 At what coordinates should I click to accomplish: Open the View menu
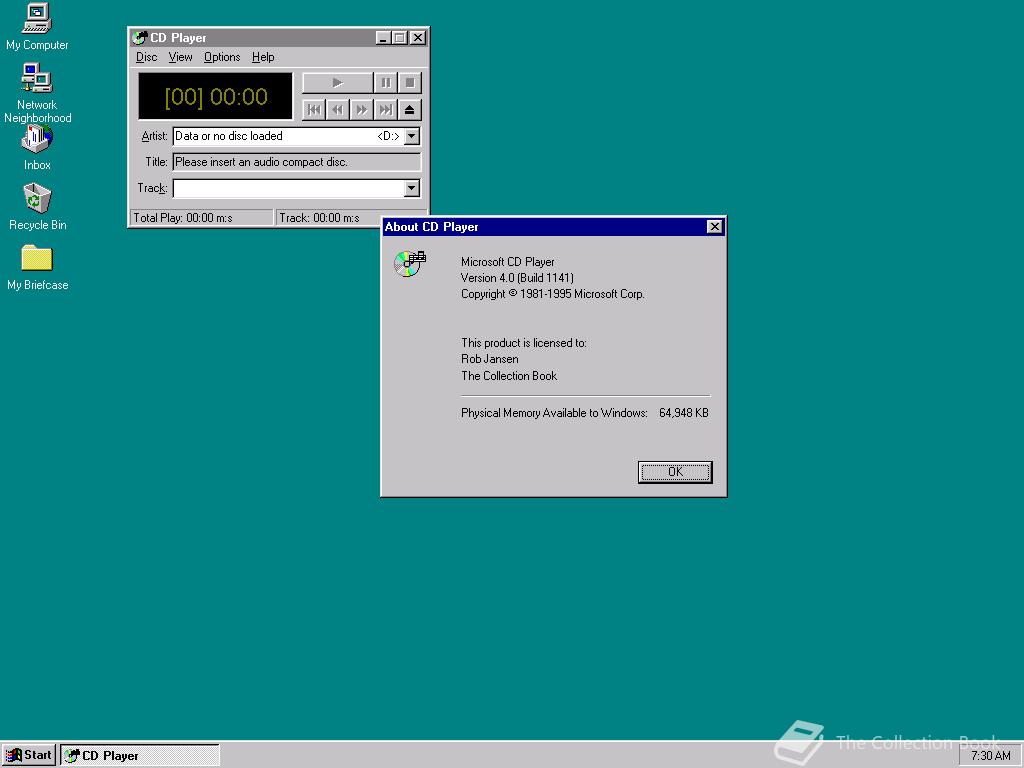(x=180, y=57)
